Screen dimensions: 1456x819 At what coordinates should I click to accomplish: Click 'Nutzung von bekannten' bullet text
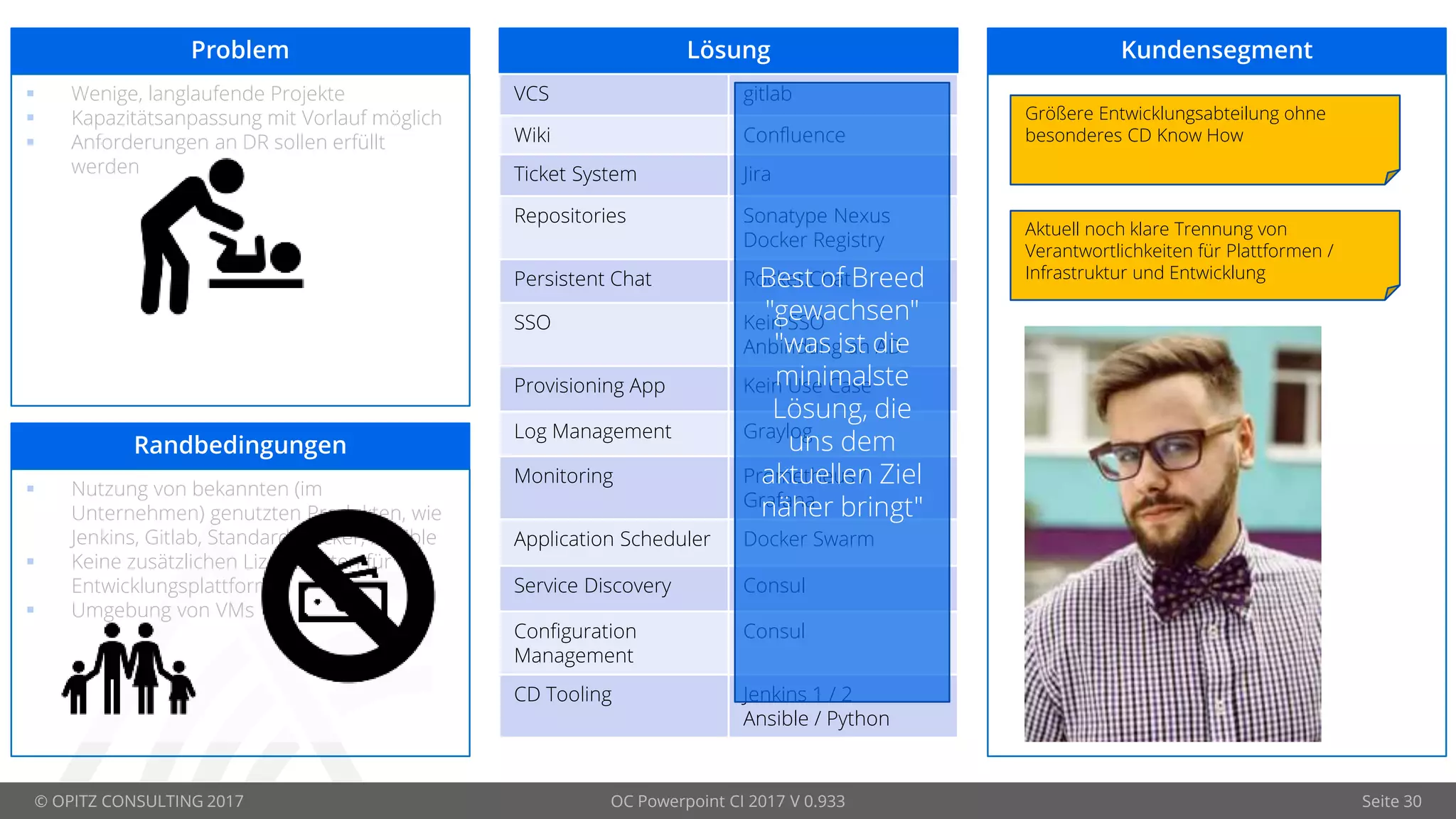[197, 489]
